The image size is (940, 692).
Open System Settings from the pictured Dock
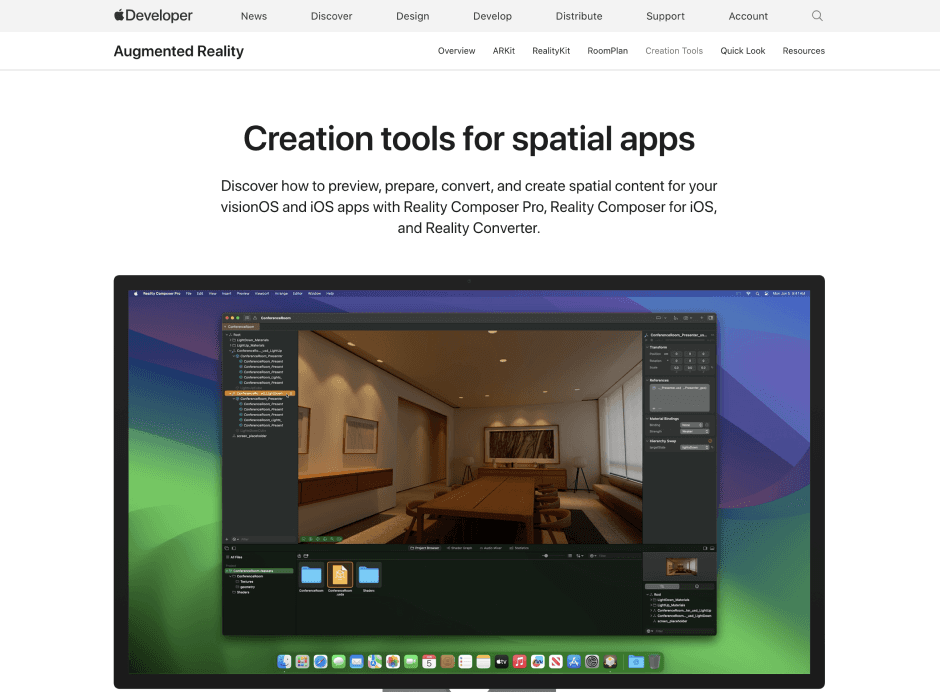click(x=592, y=661)
